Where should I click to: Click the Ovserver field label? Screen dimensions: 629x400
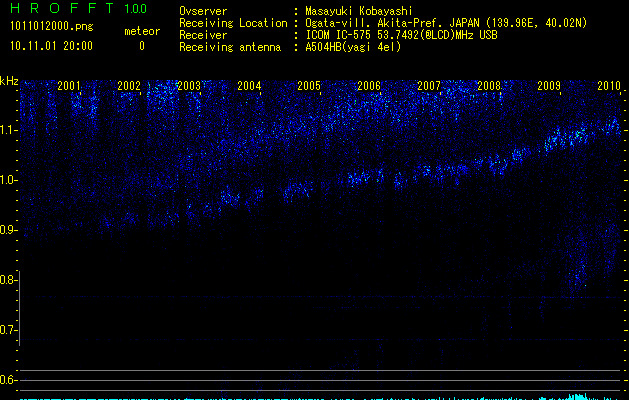point(203,11)
